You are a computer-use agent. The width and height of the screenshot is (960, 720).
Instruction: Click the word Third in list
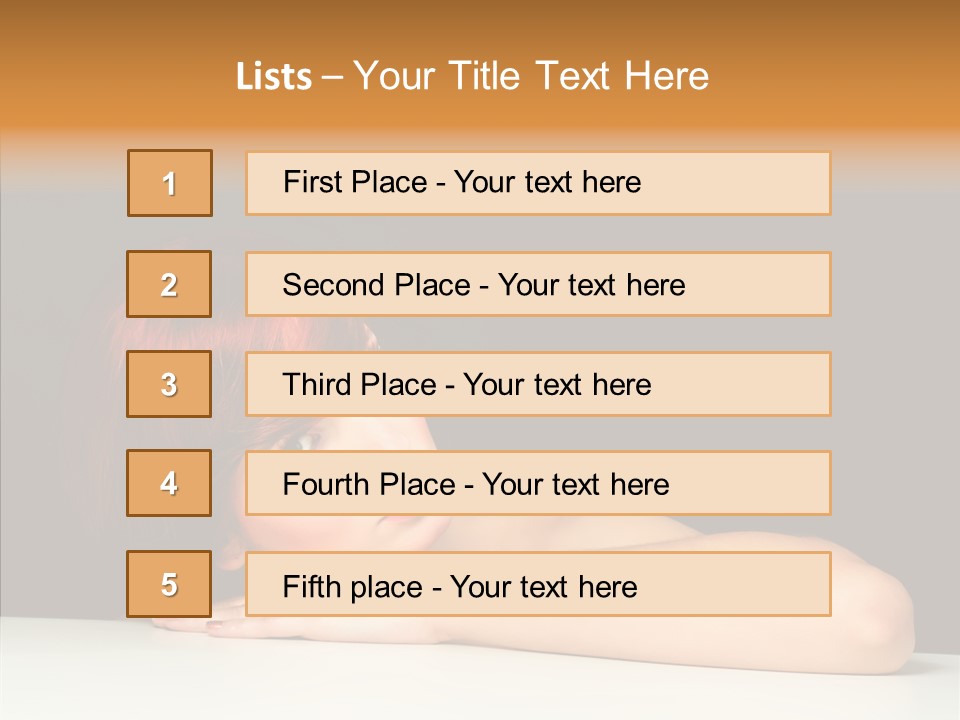pos(318,385)
